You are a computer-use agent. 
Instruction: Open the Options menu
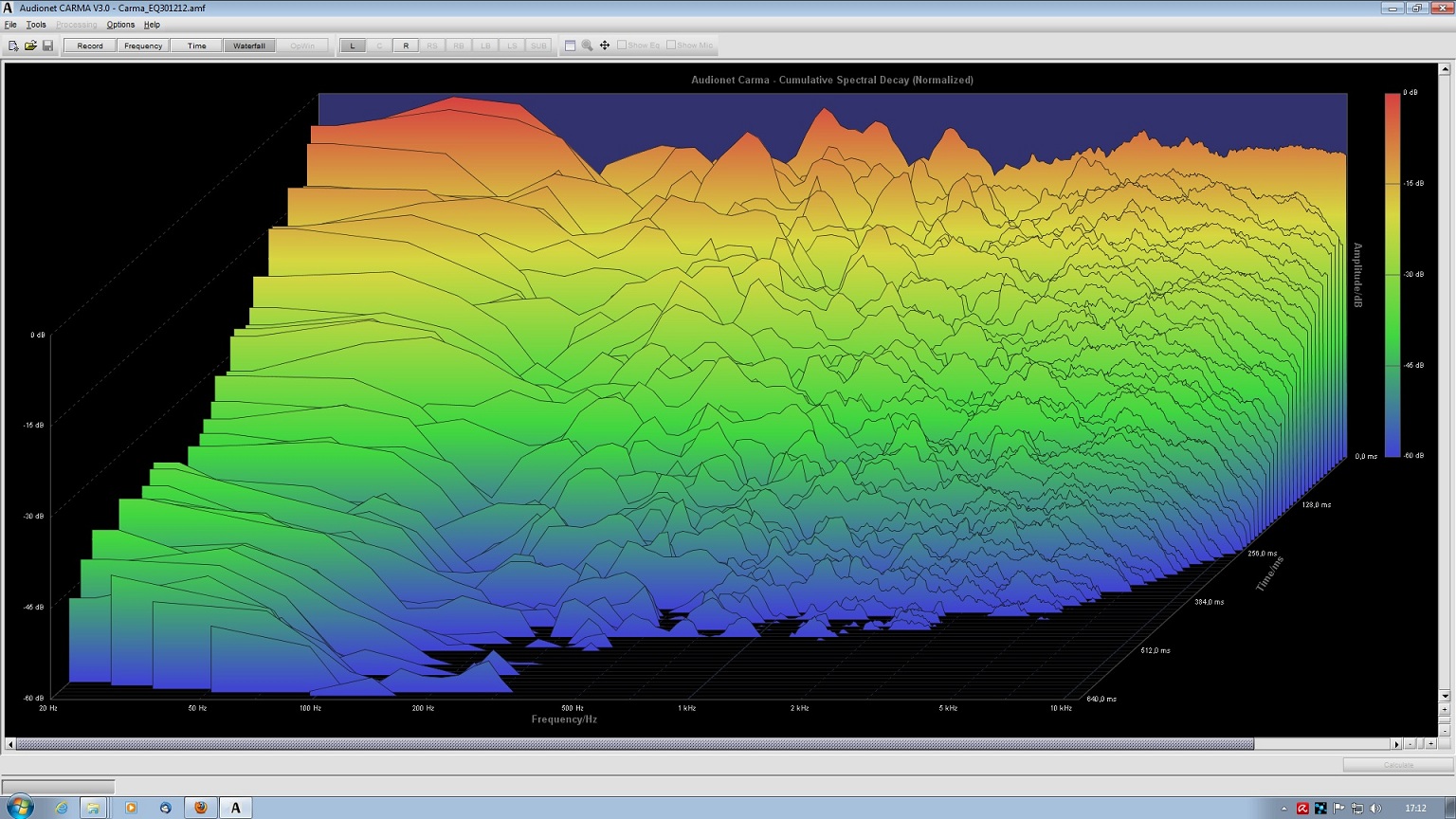point(120,25)
